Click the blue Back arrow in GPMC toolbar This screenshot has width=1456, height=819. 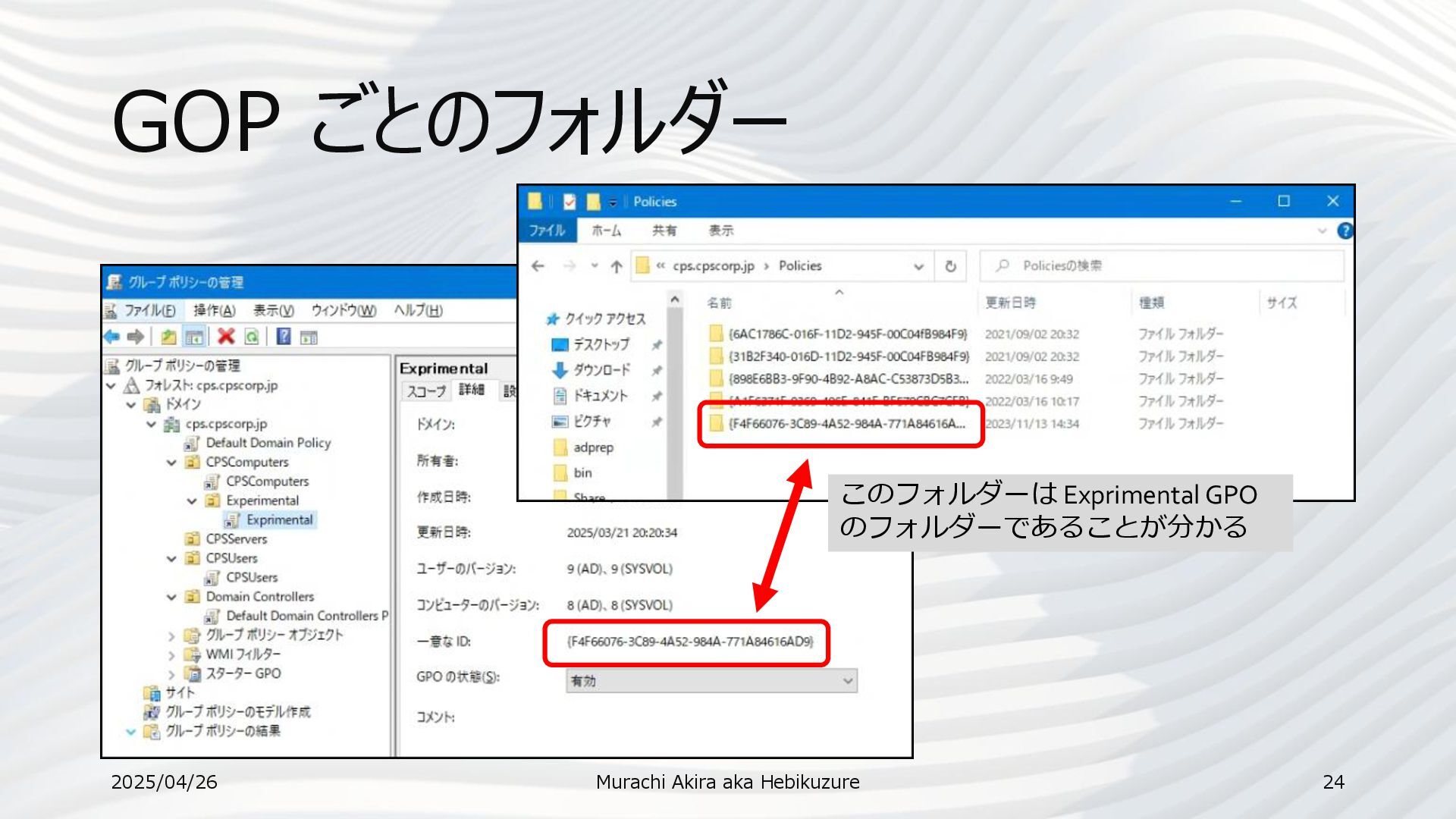(112, 337)
